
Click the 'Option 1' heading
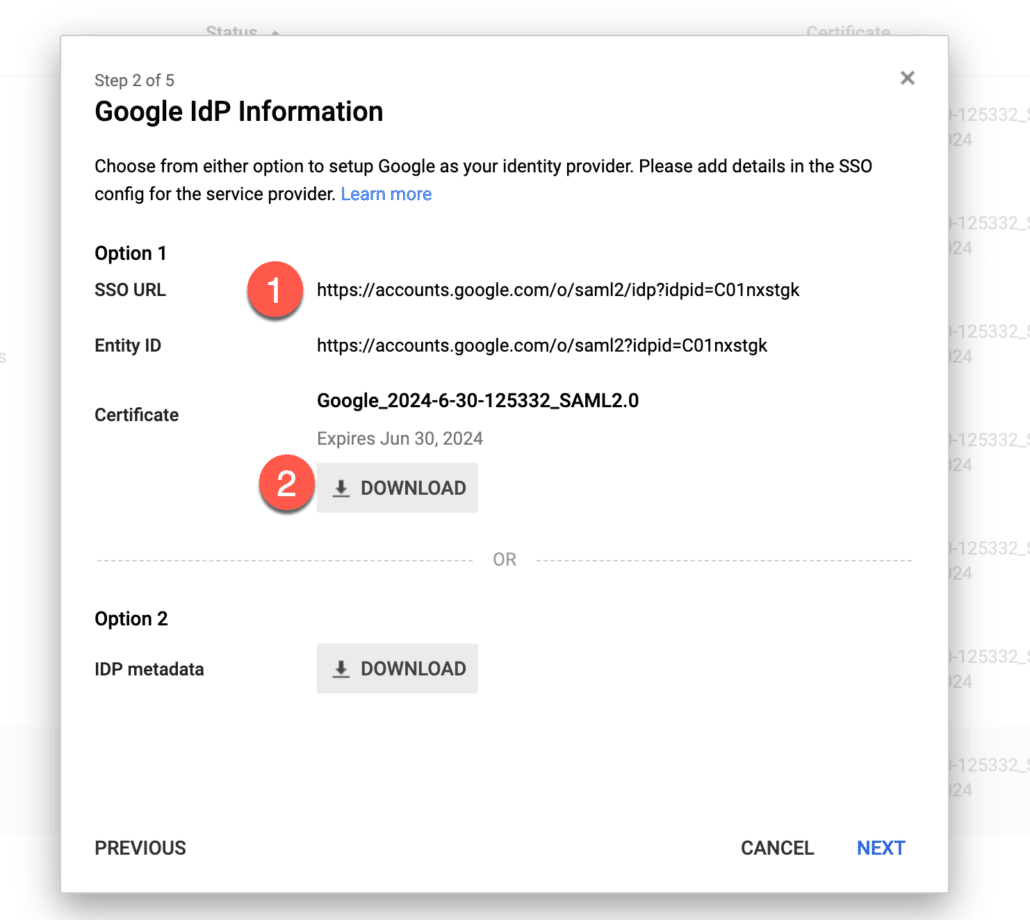point(131,253)
